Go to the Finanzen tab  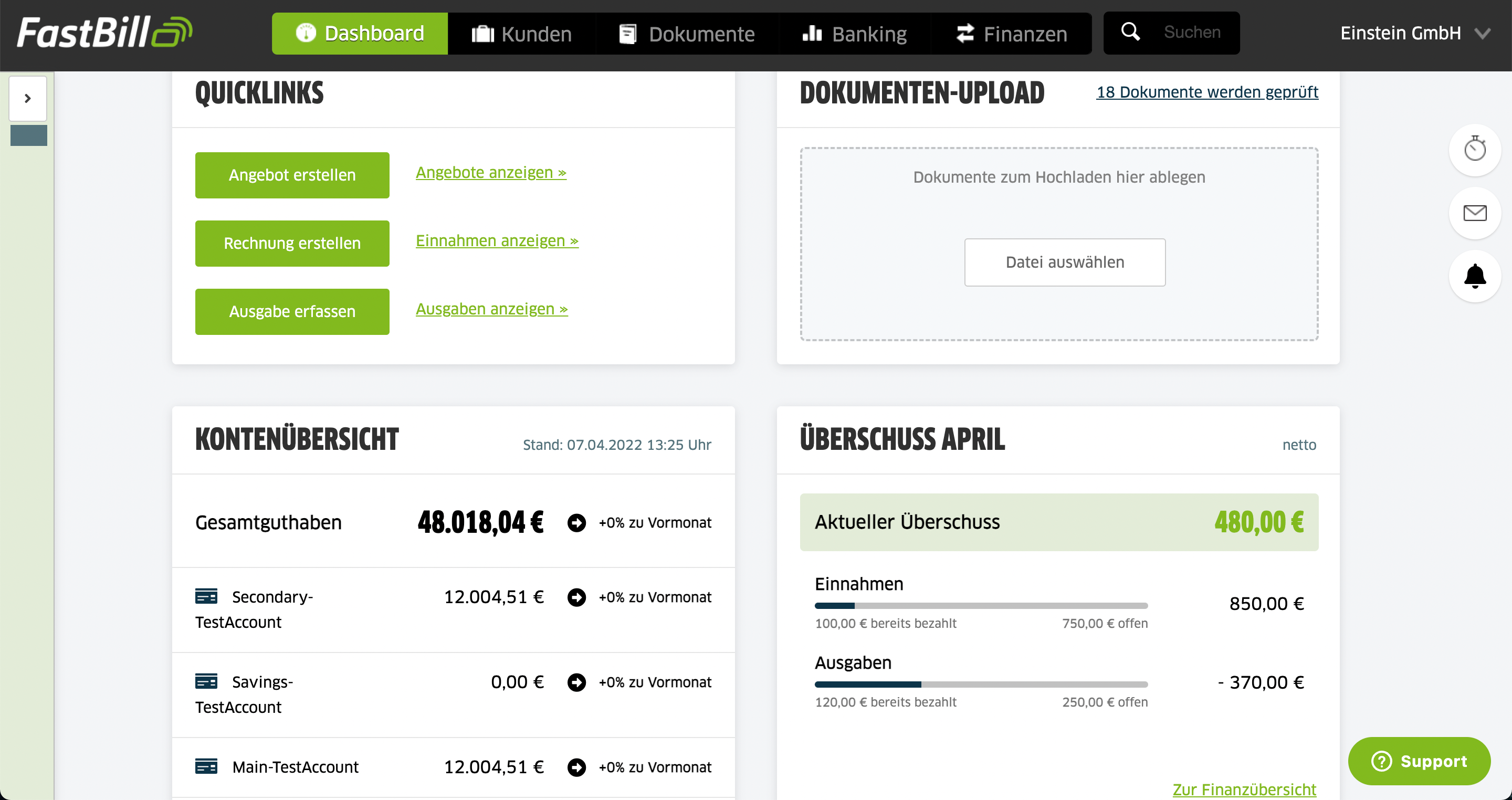click(1011, 34)
